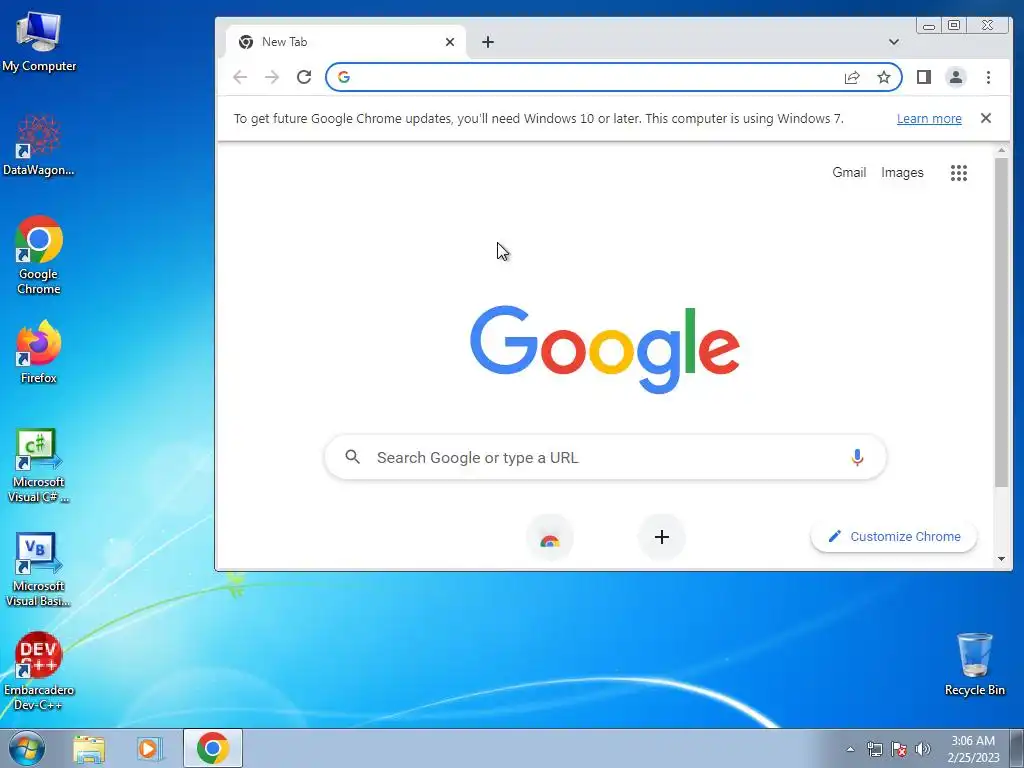The height and width of the screenshot is (768, 1024).
Task: Open the Images link
Action: coord(902,172)
